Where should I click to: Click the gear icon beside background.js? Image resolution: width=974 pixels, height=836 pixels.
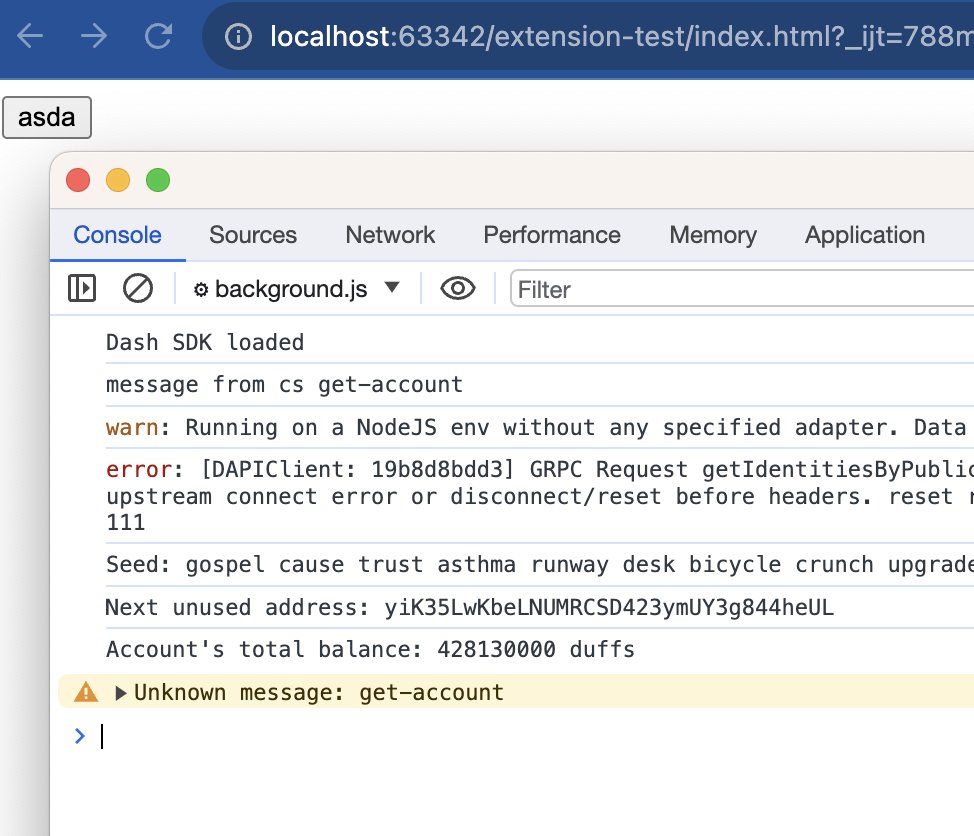(x=201, y=289)
